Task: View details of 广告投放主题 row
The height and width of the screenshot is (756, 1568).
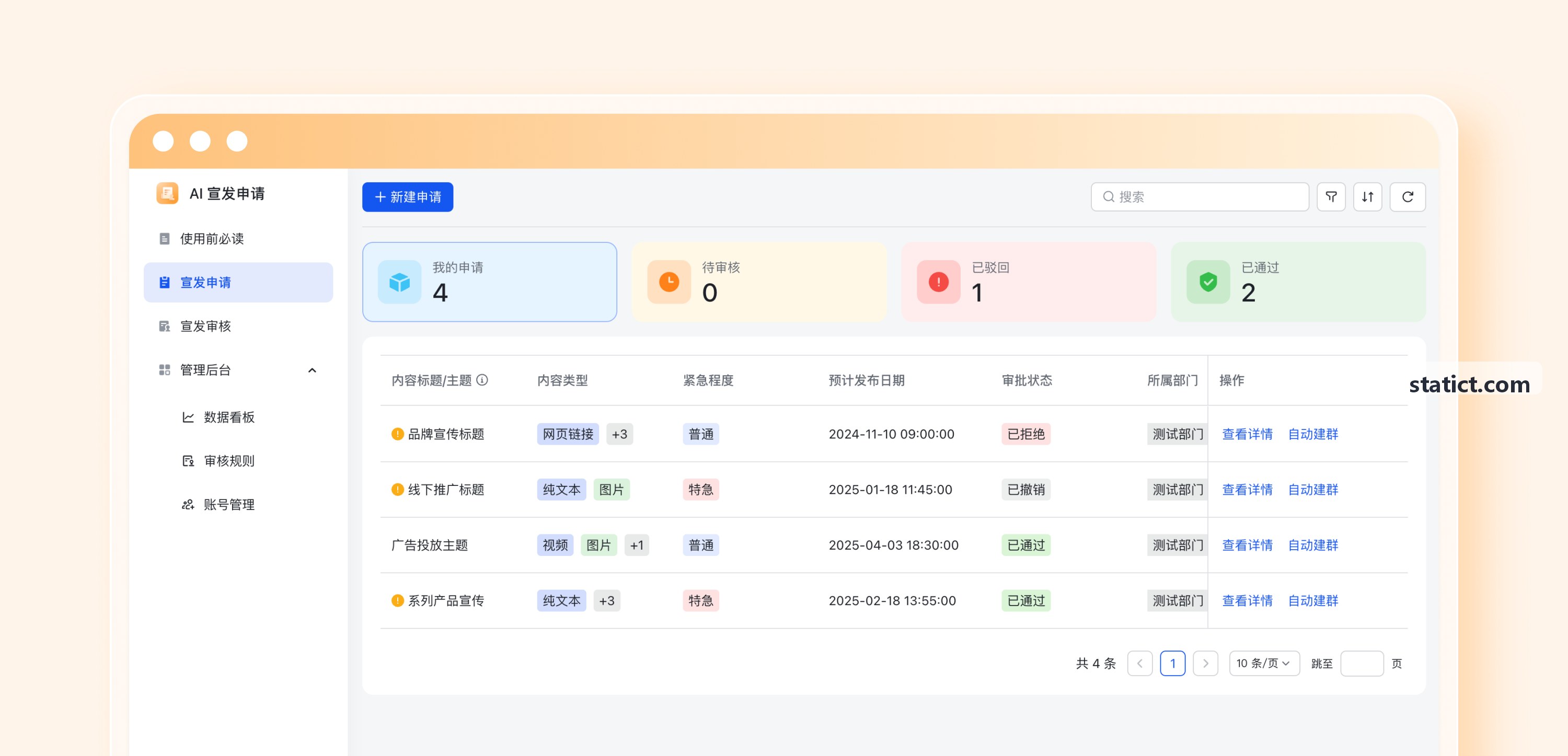Action: pyautogui.click(x=1247, y=545)
